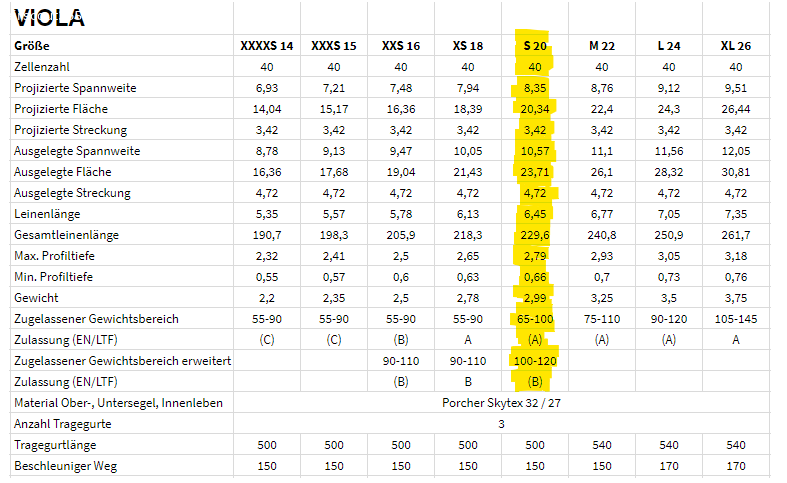Click Leinenlänge value 5,35
Screen dimensions: 787x483
tap(267, 214)
